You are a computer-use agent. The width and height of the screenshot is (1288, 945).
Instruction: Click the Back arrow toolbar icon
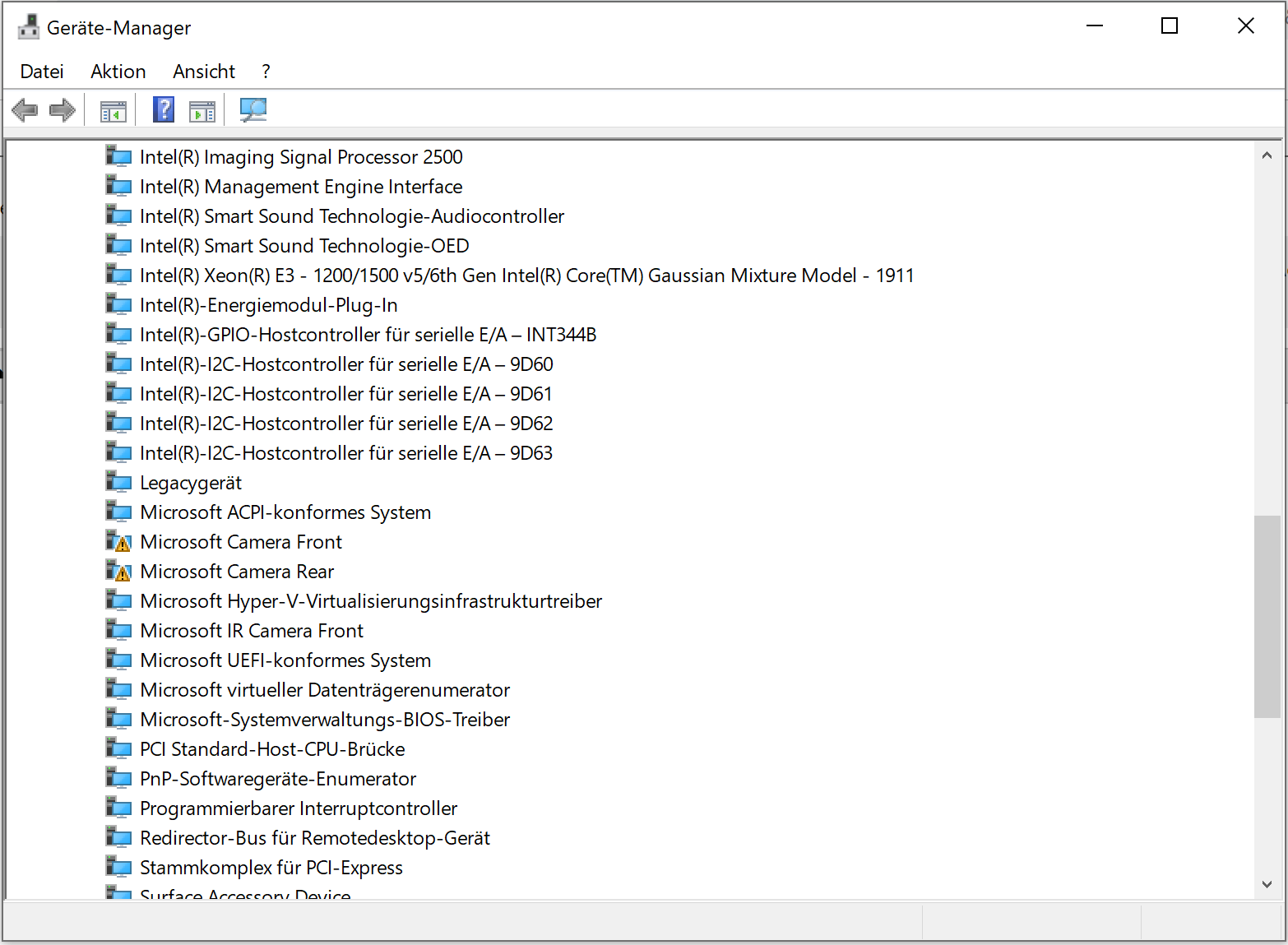click(25, 109)
